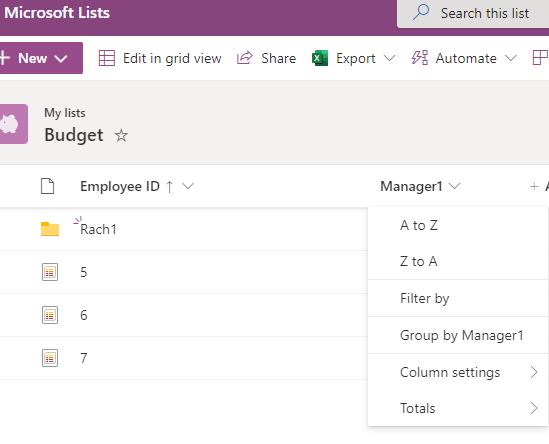
Task: Click the Microsoft Lists app title
Action: click(x=57, y=13)
